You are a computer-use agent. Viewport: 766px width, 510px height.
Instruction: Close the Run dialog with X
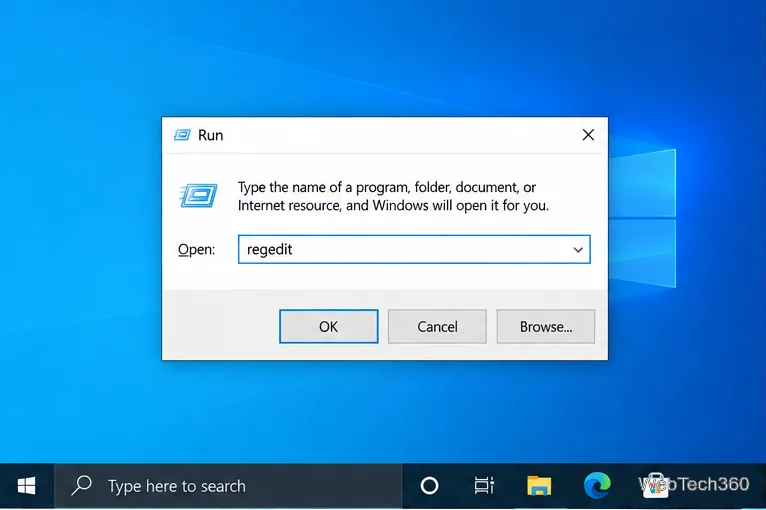pos(588,135)
